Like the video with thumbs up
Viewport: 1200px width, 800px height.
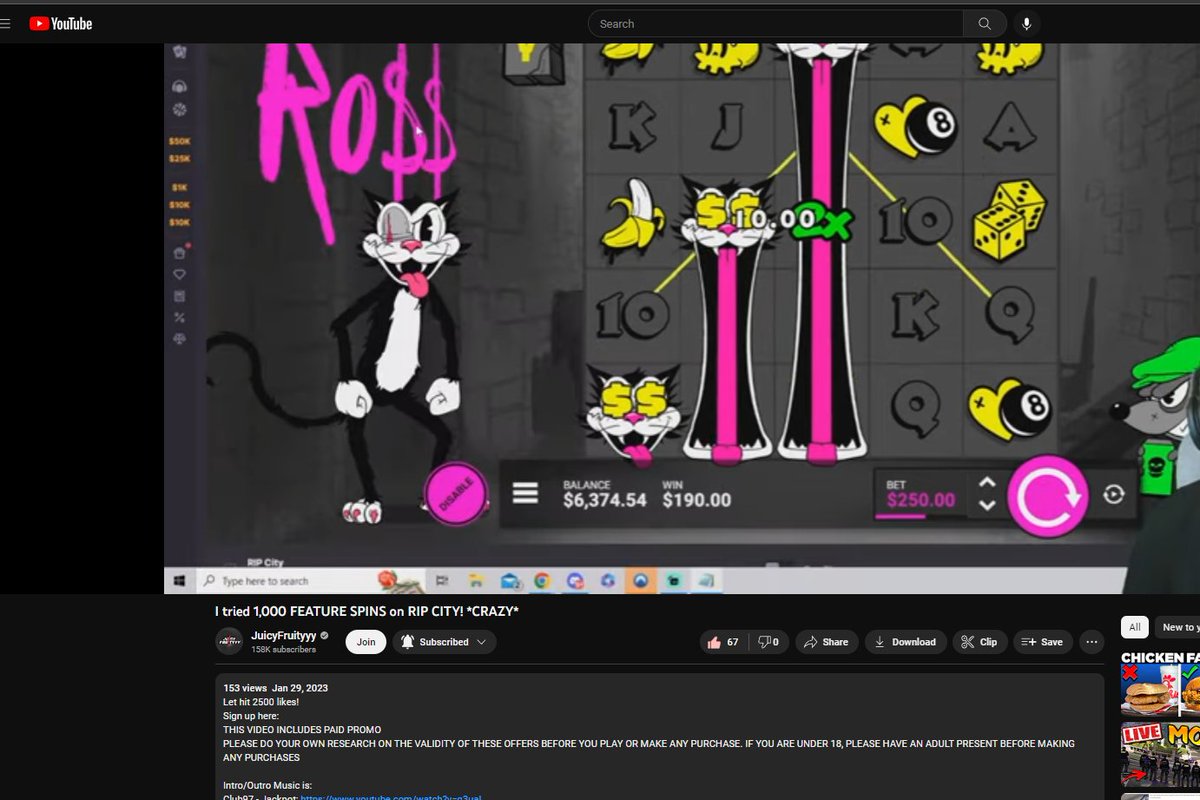click(x=722, y=642)
